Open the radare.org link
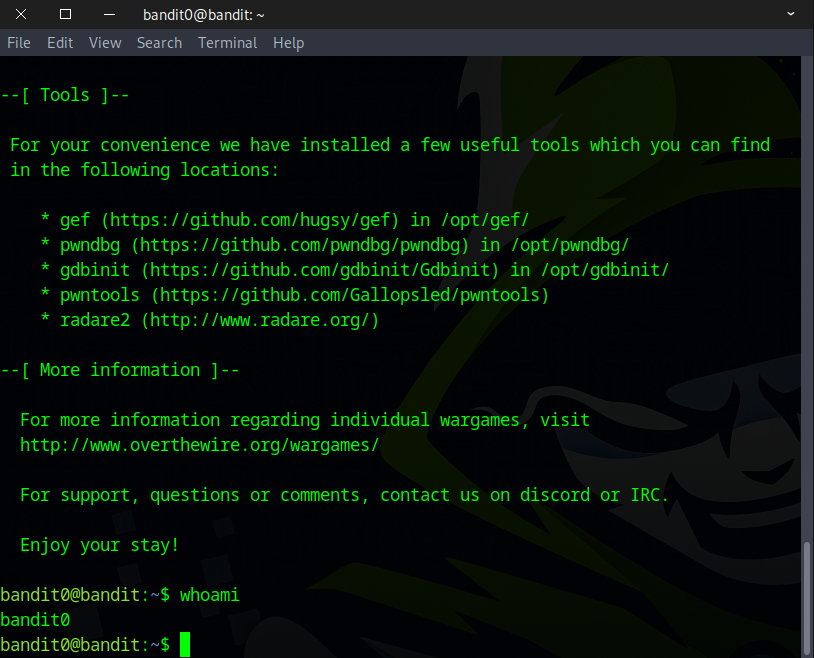Screen dimensions: 814x658 click(x=260, y=320)
